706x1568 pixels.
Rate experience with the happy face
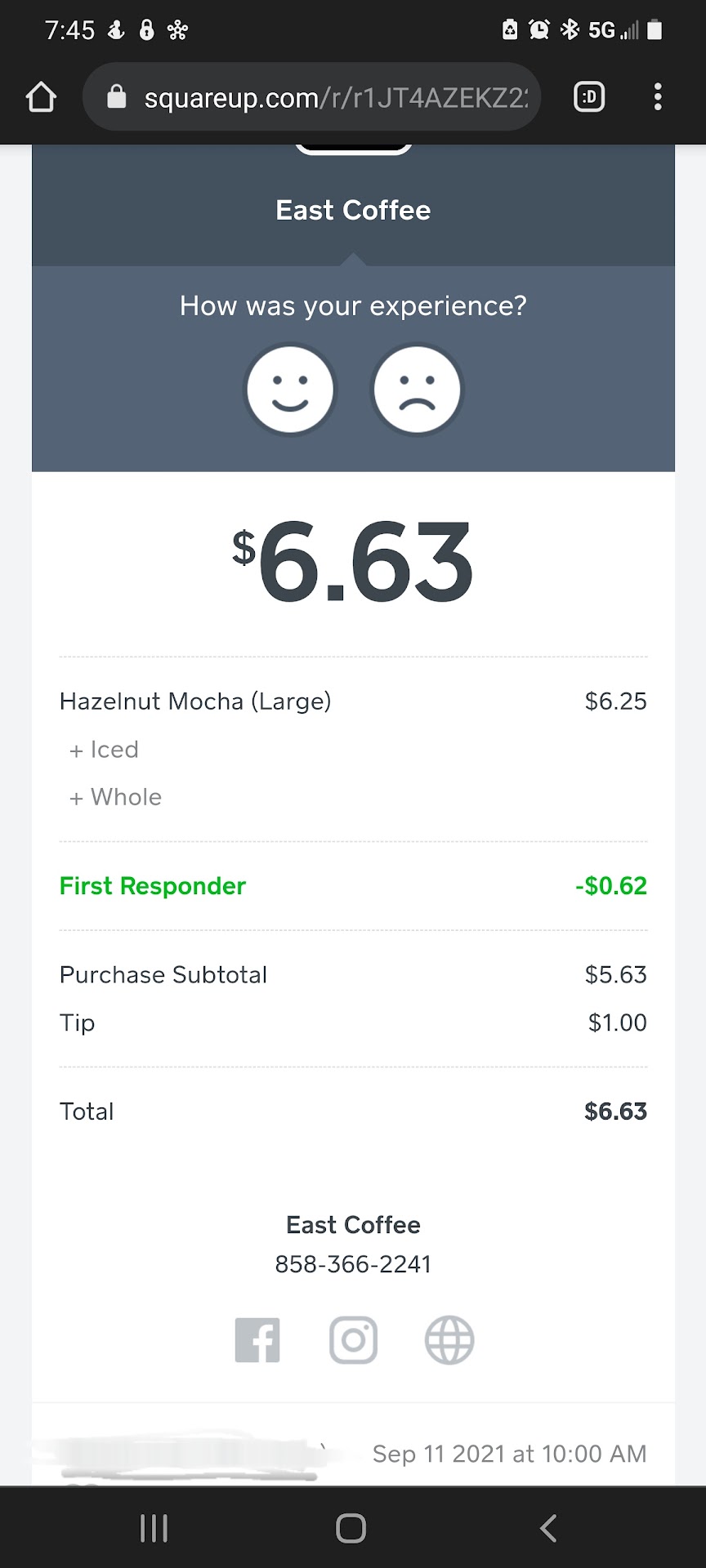(x=290, y=390)
